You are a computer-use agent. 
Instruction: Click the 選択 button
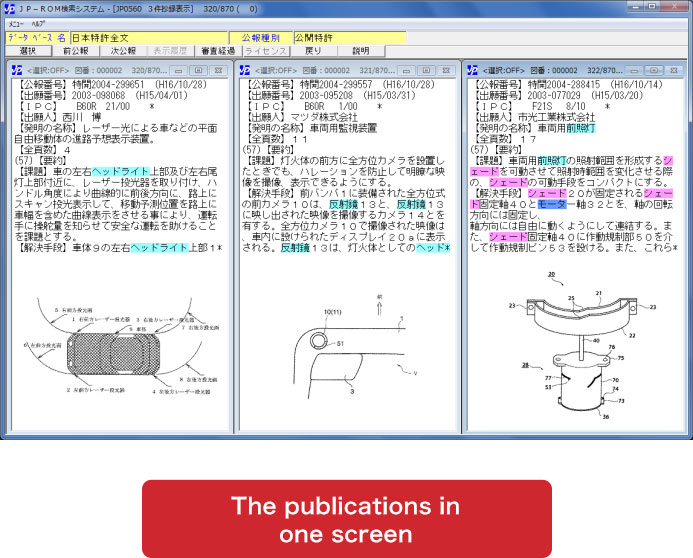27,50
